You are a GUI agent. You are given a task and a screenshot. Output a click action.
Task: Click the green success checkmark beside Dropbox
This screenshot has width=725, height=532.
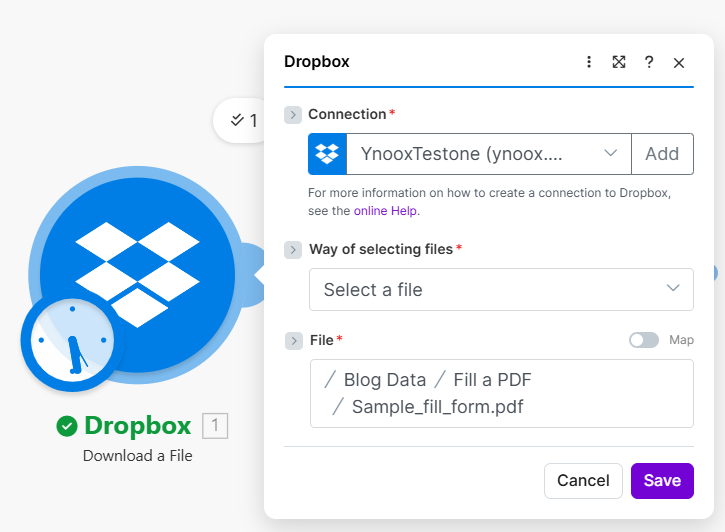coord(67,427)
